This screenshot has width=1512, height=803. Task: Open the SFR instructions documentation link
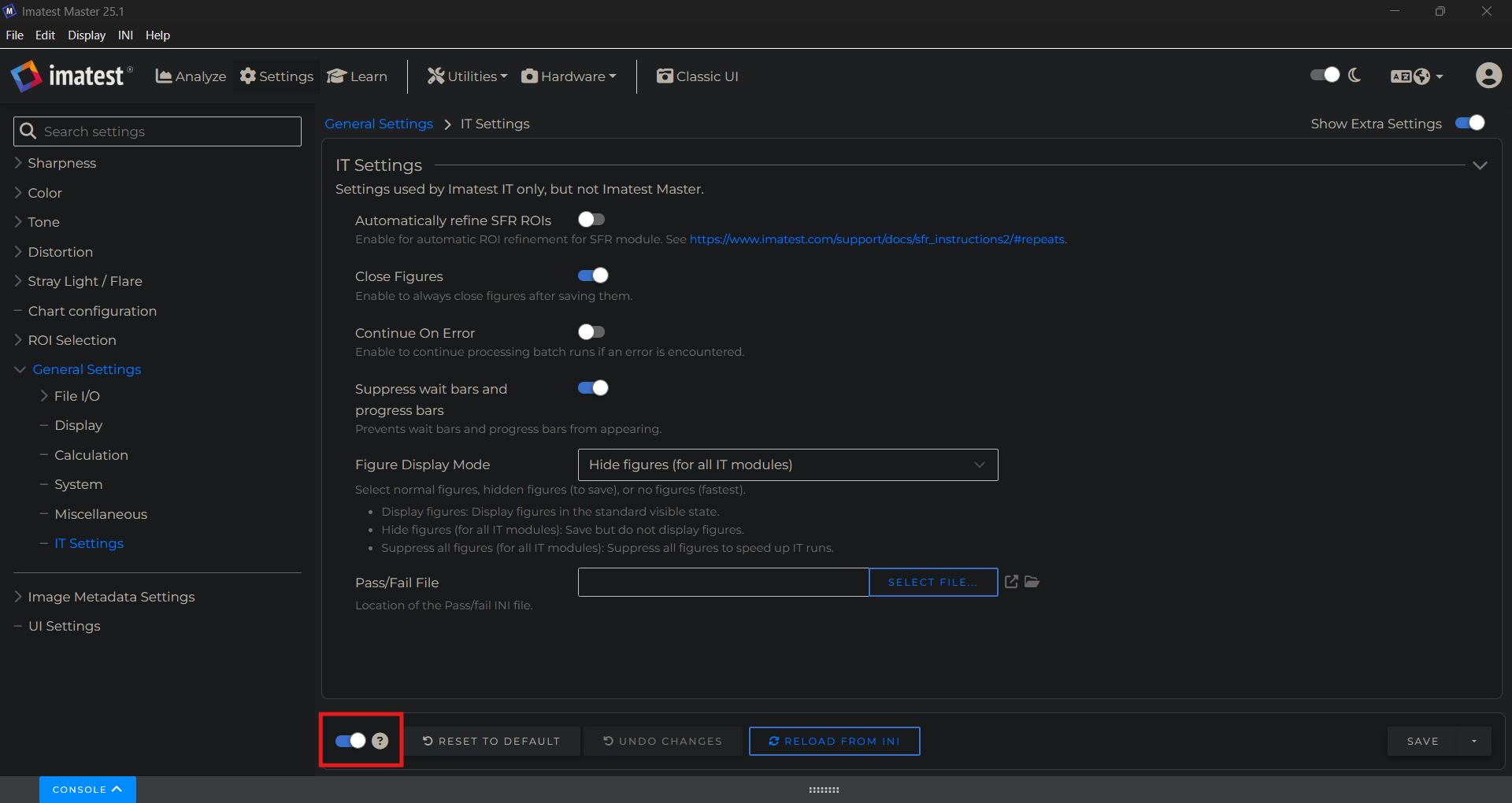(878, 239)
